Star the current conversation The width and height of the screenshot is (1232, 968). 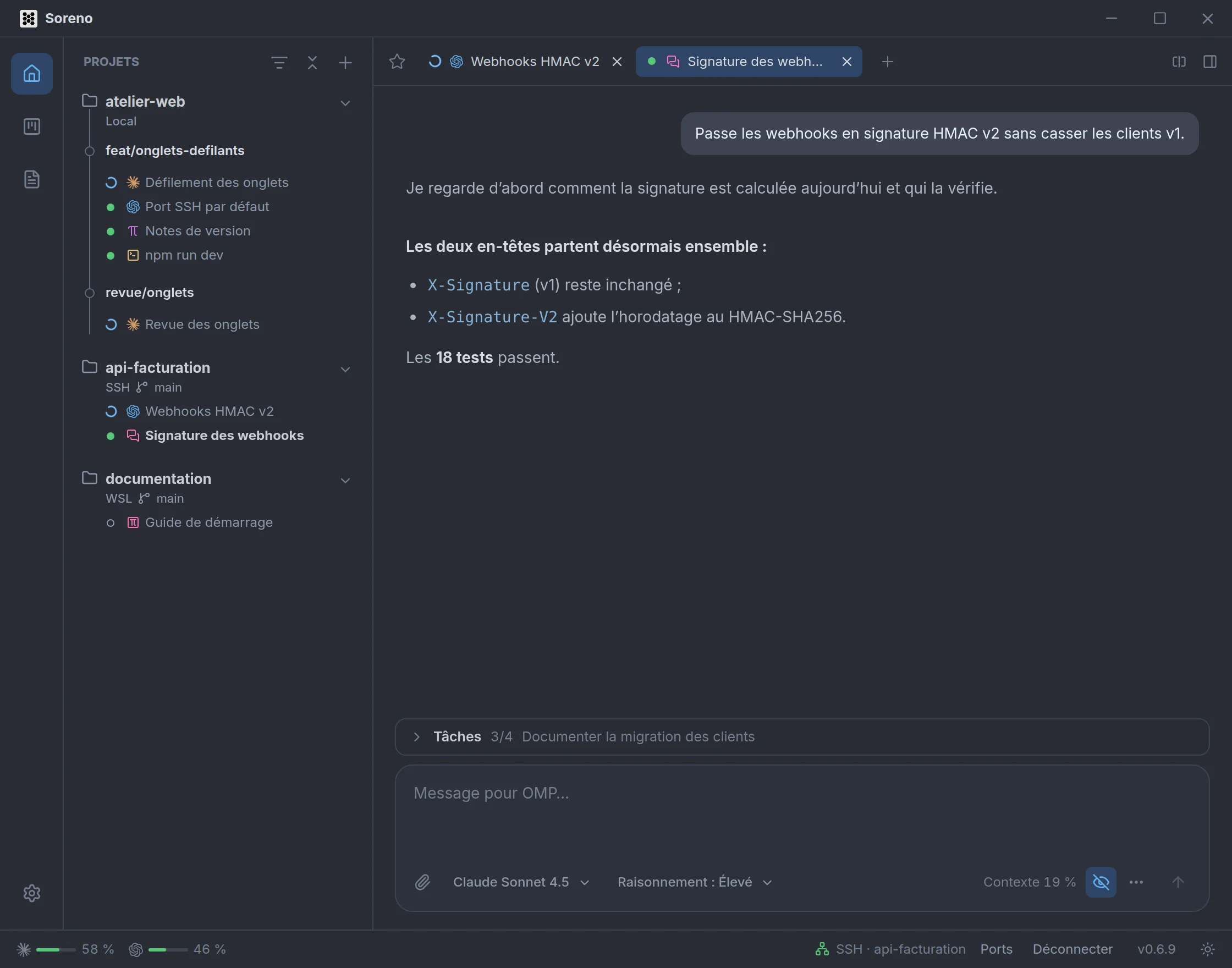397,62
